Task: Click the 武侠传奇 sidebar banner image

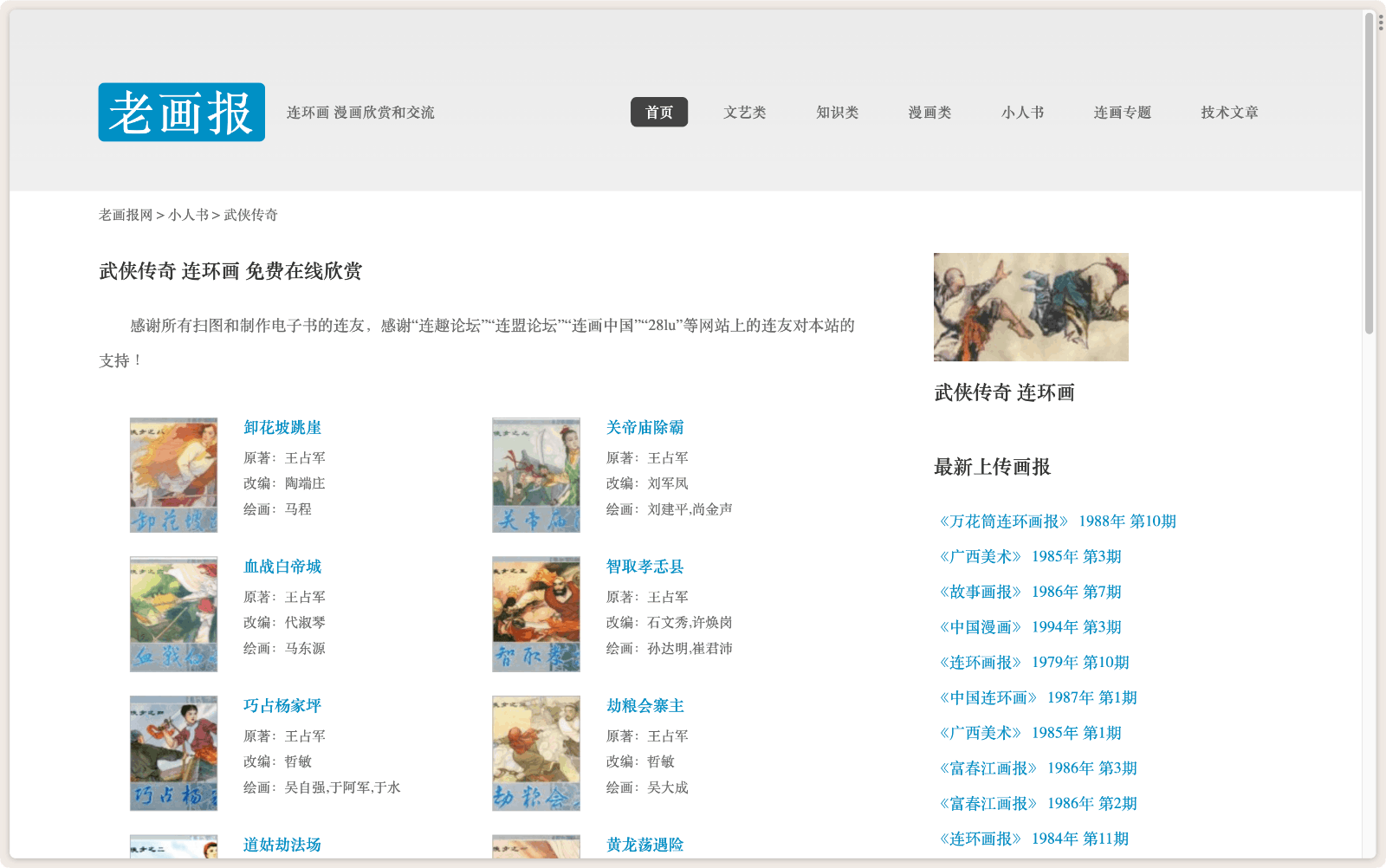Action: tap(1030, 307)
